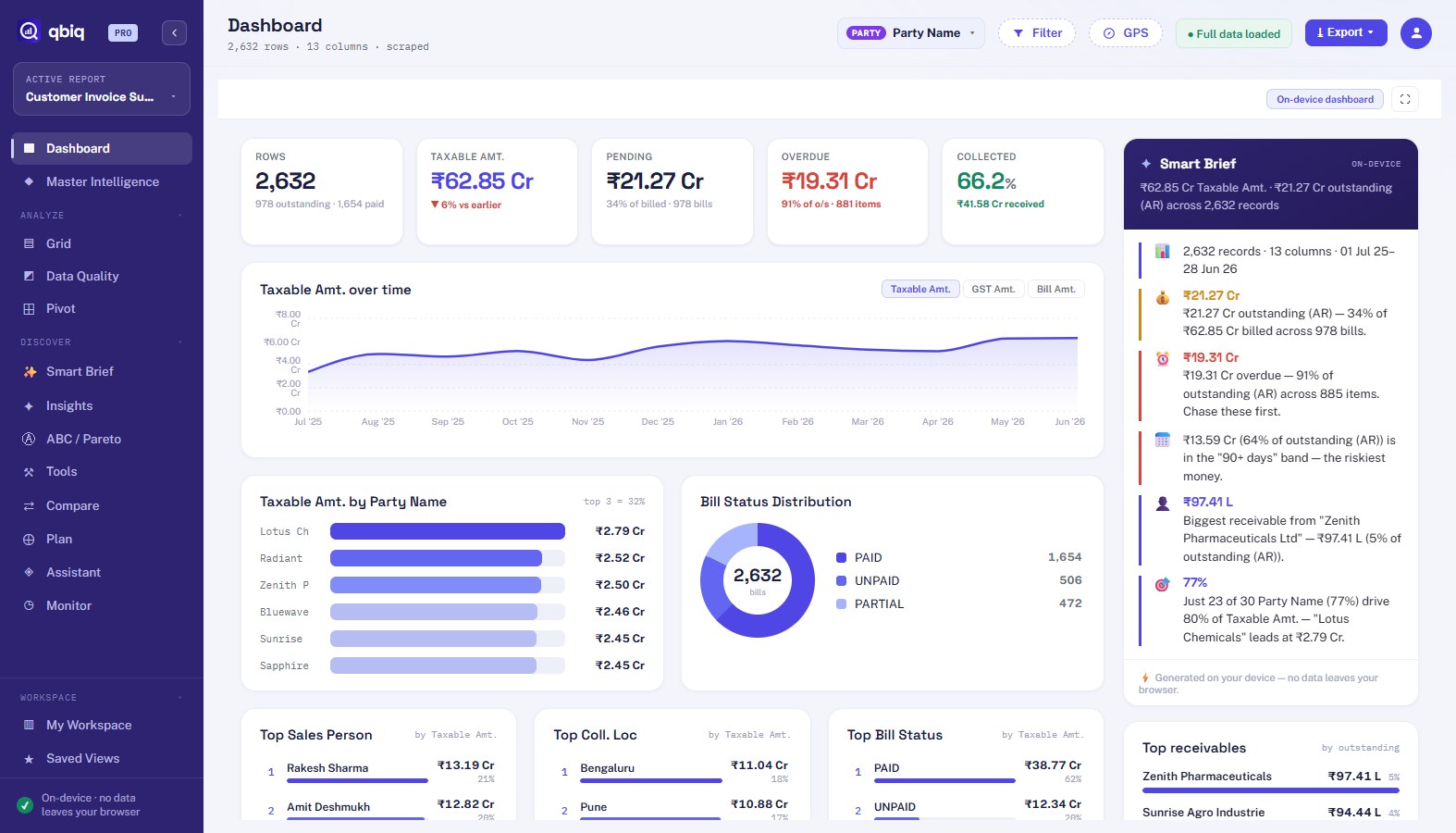Viewport: 1456px width, 833px height.
Task: Click the GPS compass icon
Action: 1109,33
